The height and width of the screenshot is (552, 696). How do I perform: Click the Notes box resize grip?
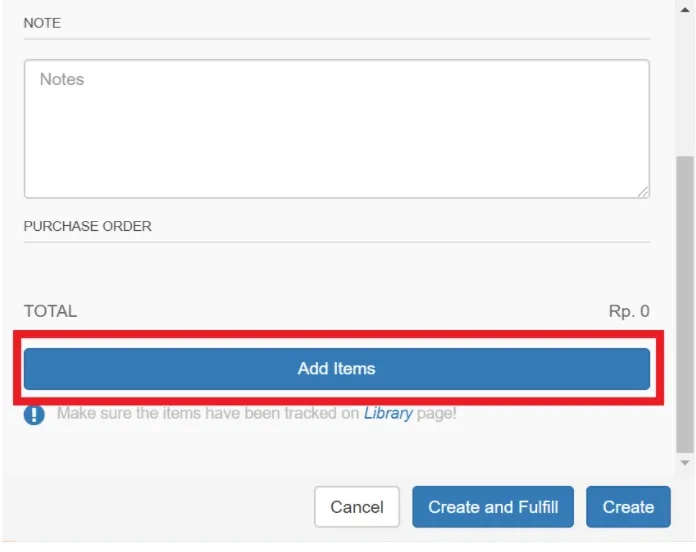tap(643, 192)
